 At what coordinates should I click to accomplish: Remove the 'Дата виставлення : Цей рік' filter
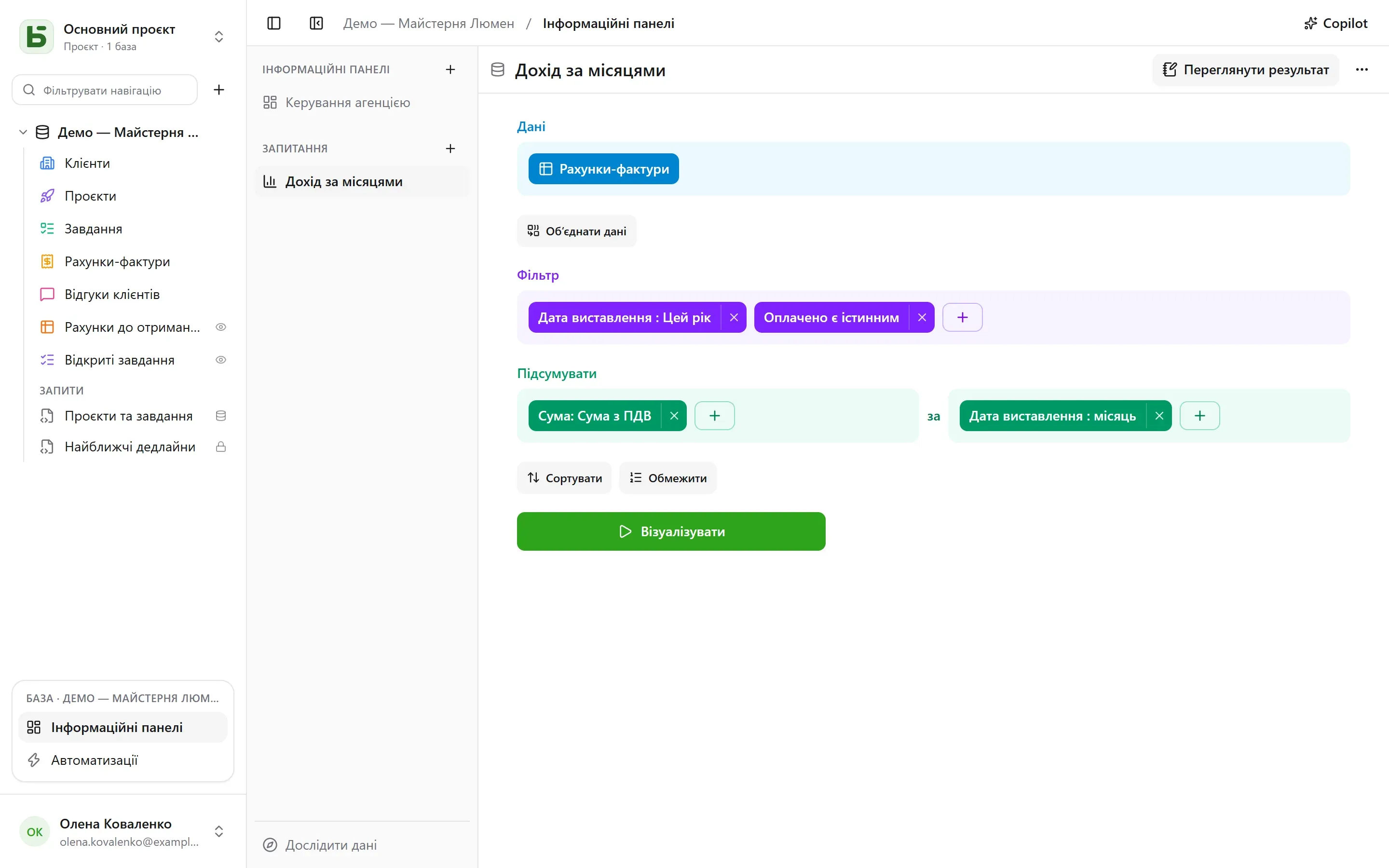734,317
